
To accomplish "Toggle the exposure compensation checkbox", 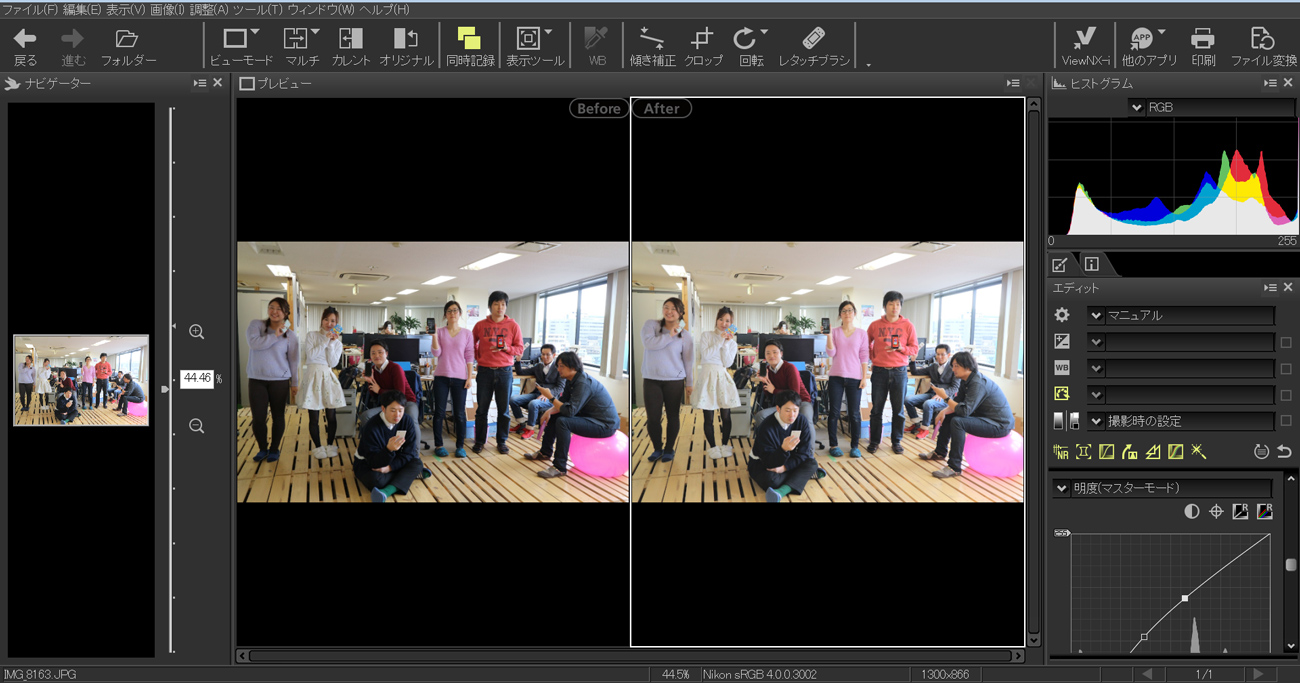I will (x=1286, y=342).
